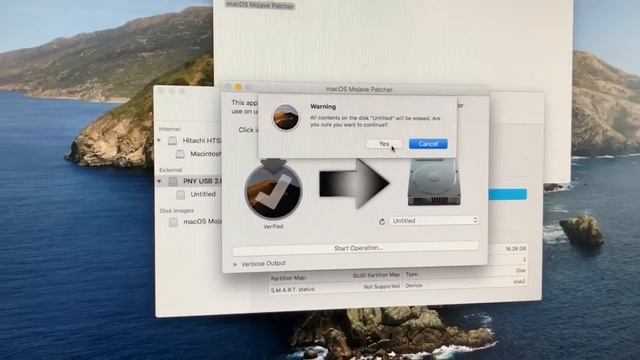Collapse PNY USB disk in Disk Utility
The width and height of the screenshot is (640, 360).
159,181
